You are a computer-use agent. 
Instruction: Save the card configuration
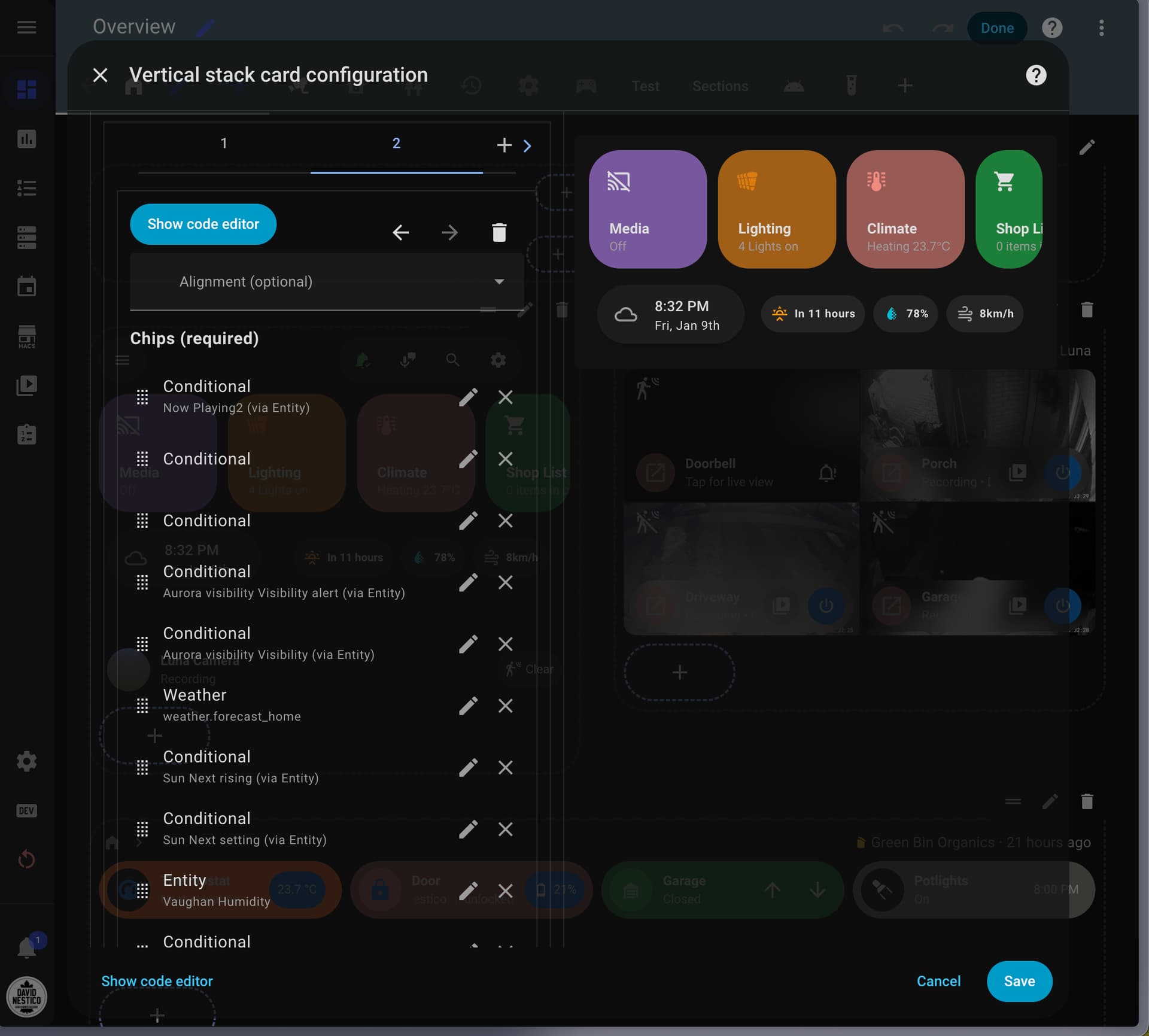[x=1019, y=981]
